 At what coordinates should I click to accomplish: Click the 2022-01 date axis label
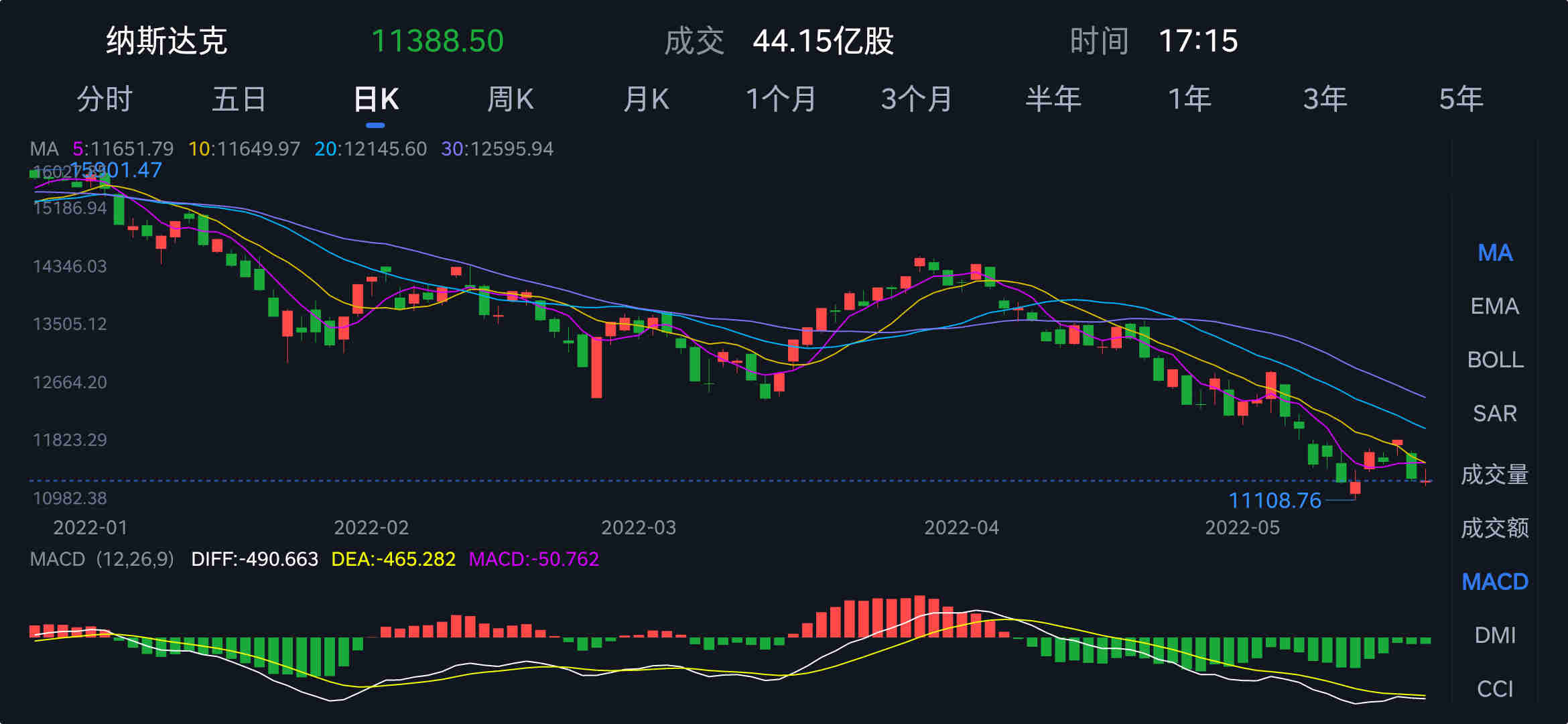click(90, 528)
